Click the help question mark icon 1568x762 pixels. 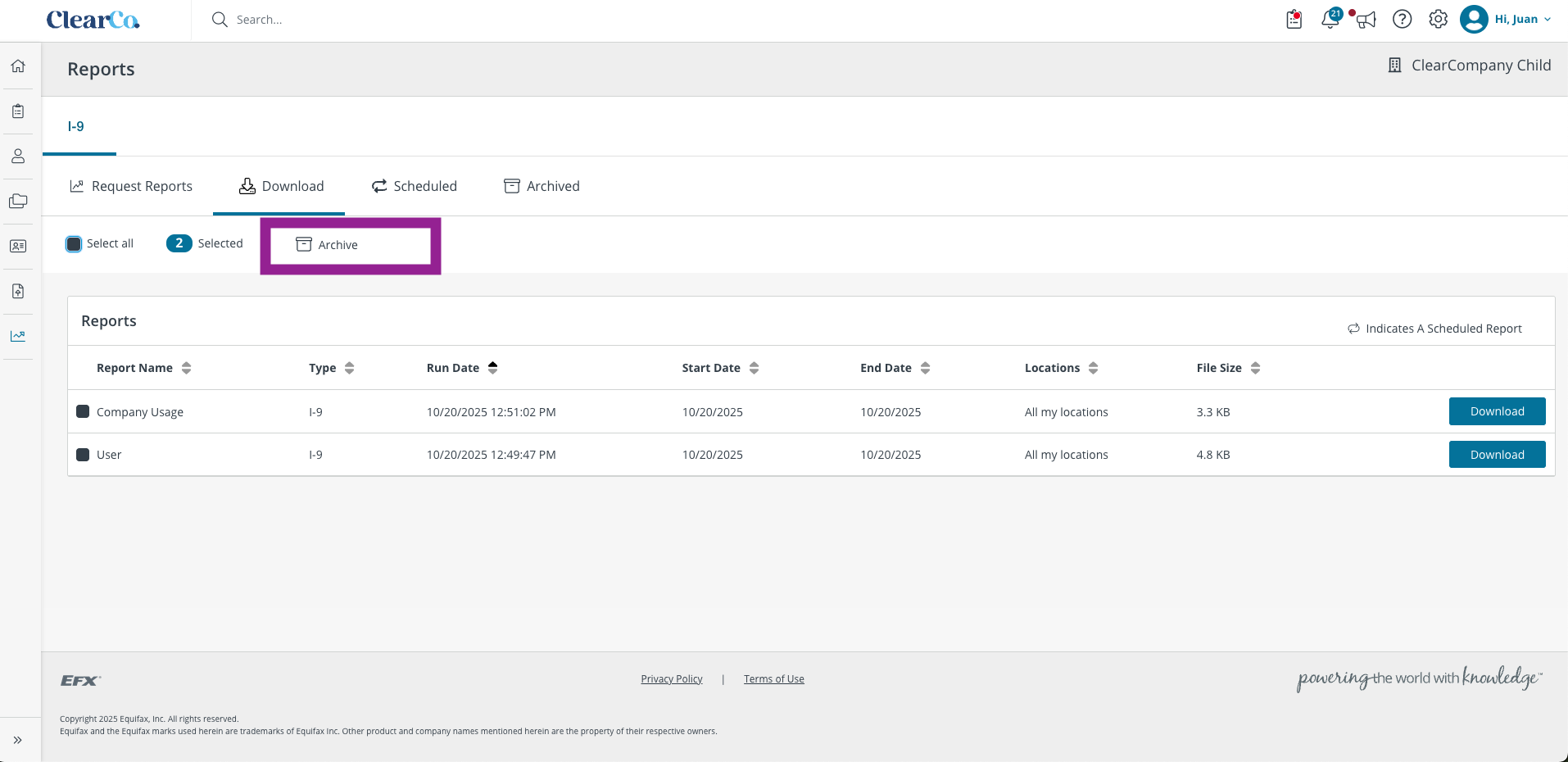pyautogui.click(x=1402, y=19)
